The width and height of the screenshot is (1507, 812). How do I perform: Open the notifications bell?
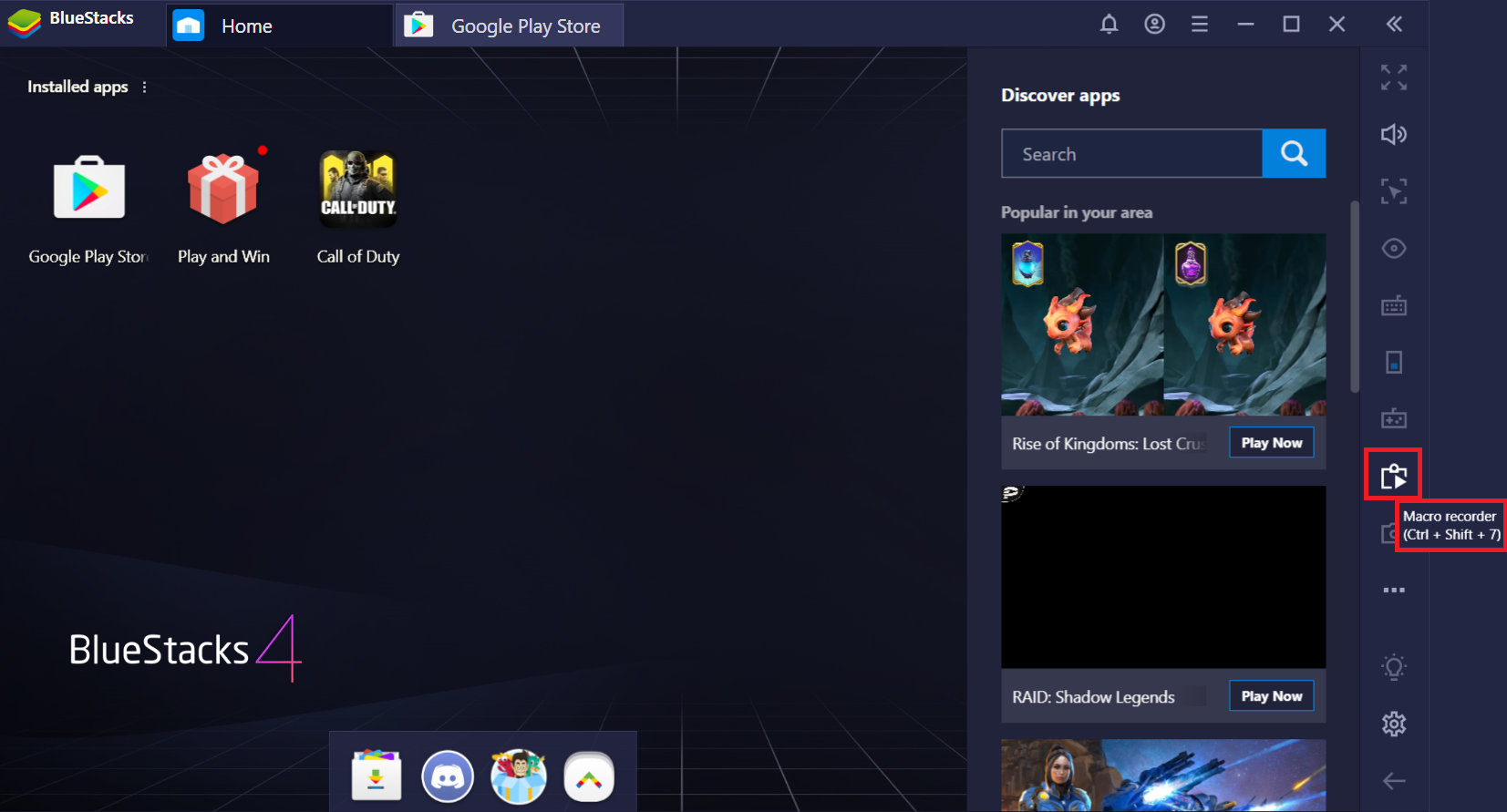(x=1109, y=25)
